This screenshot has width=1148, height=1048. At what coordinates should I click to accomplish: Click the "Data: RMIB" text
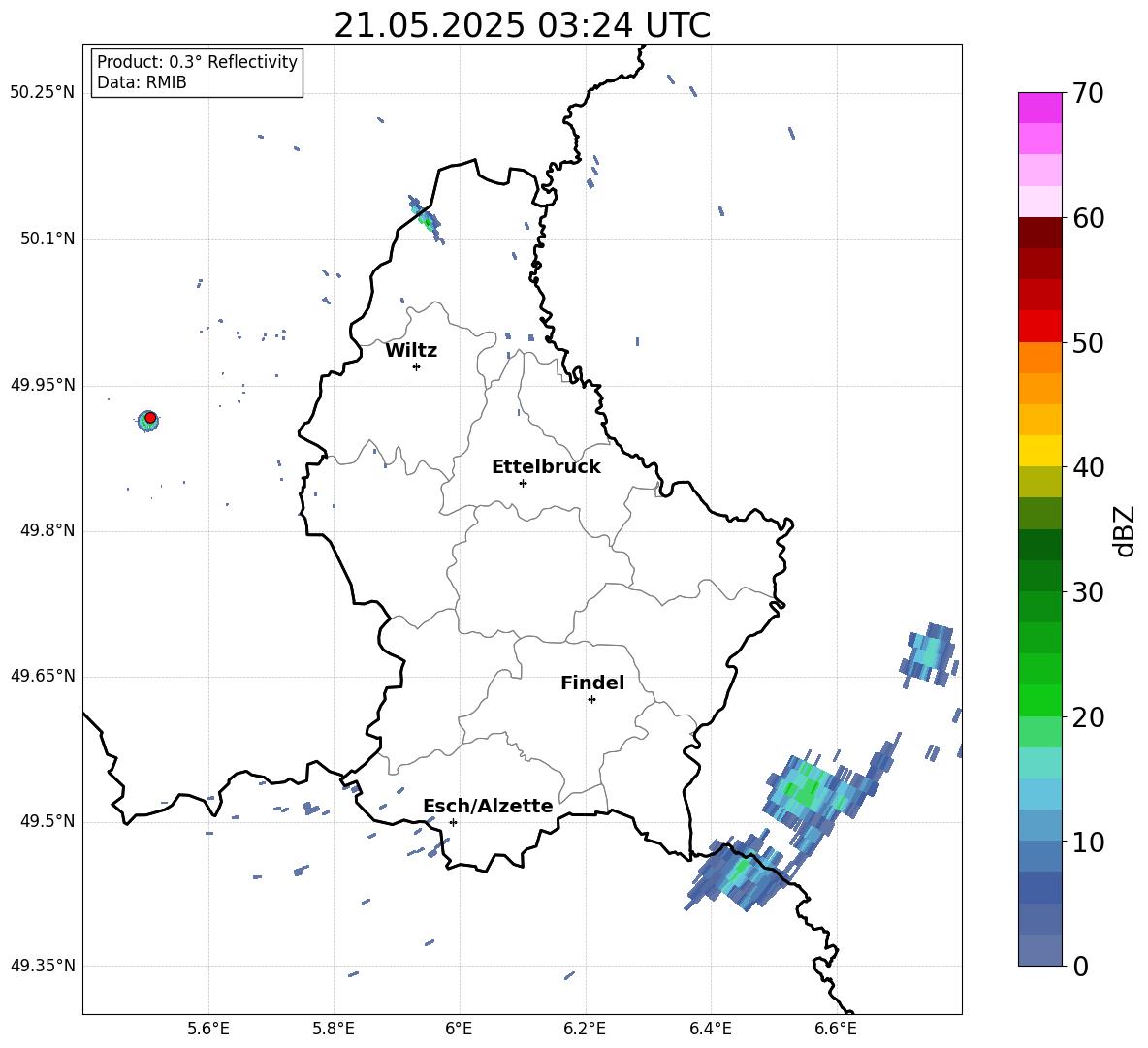pyautogui.click(x=142, y=82)
